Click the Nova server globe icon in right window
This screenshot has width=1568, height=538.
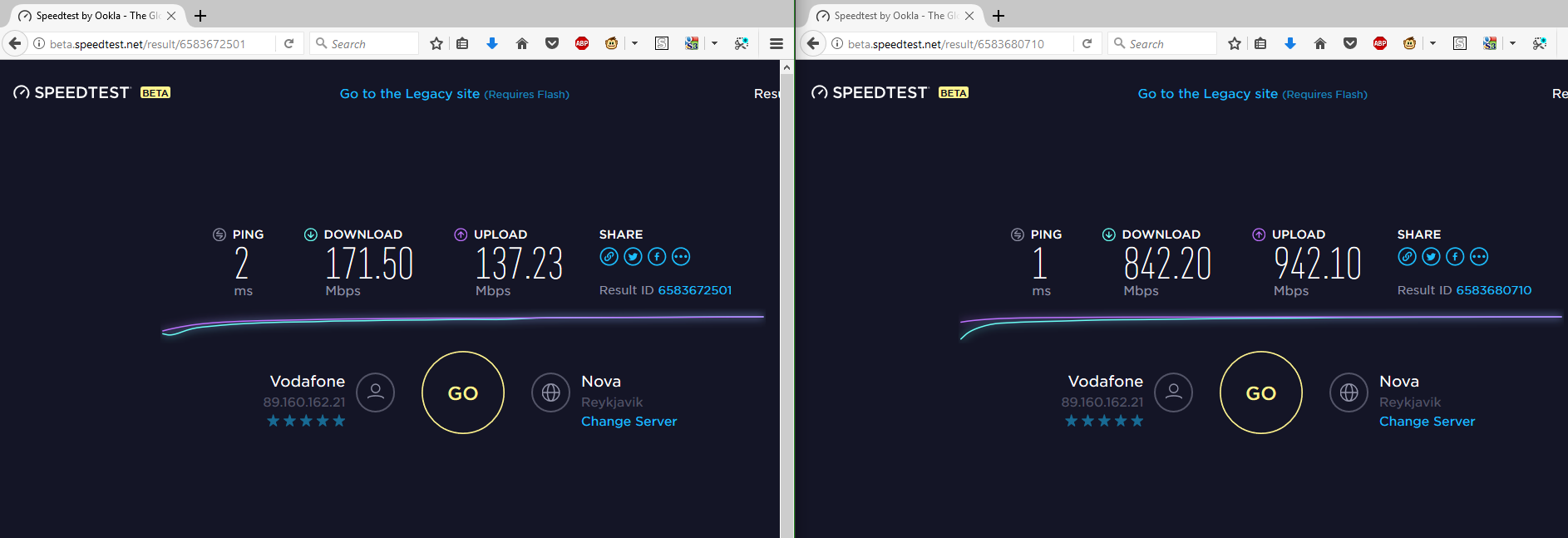point(1349,392)
